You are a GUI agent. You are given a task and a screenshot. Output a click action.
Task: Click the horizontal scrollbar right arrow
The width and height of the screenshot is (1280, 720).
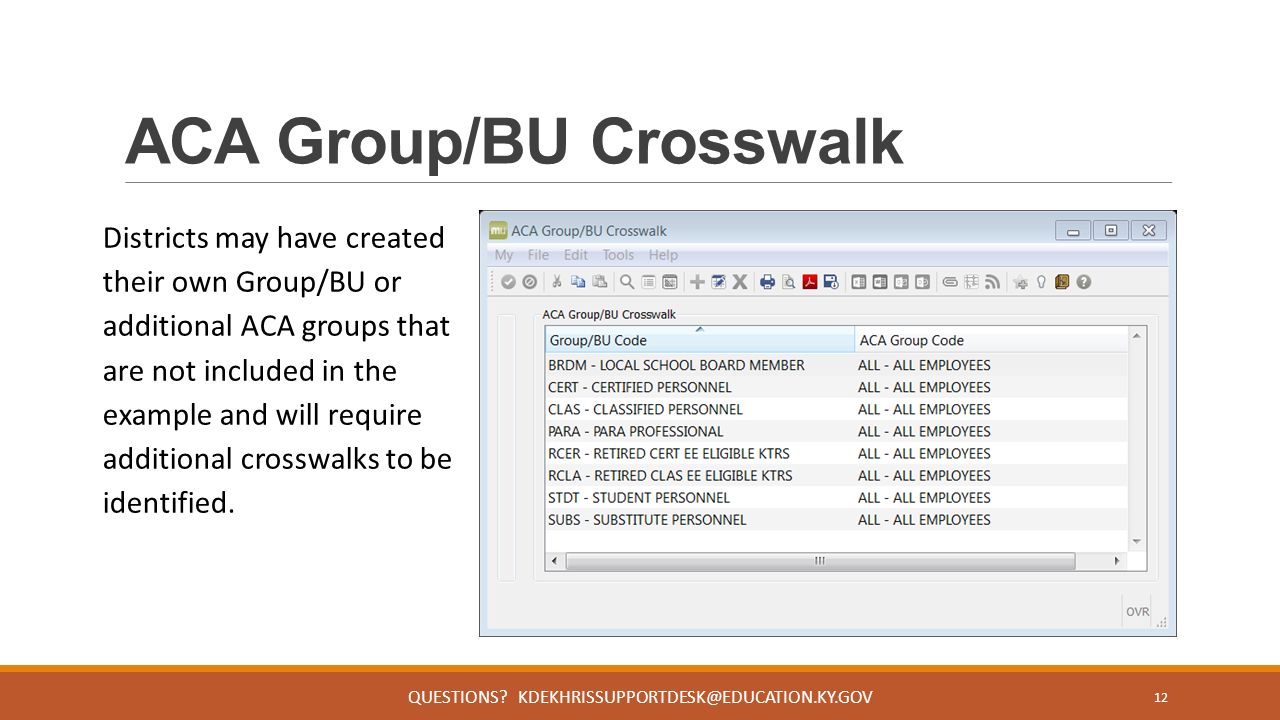pos(1118,561)
